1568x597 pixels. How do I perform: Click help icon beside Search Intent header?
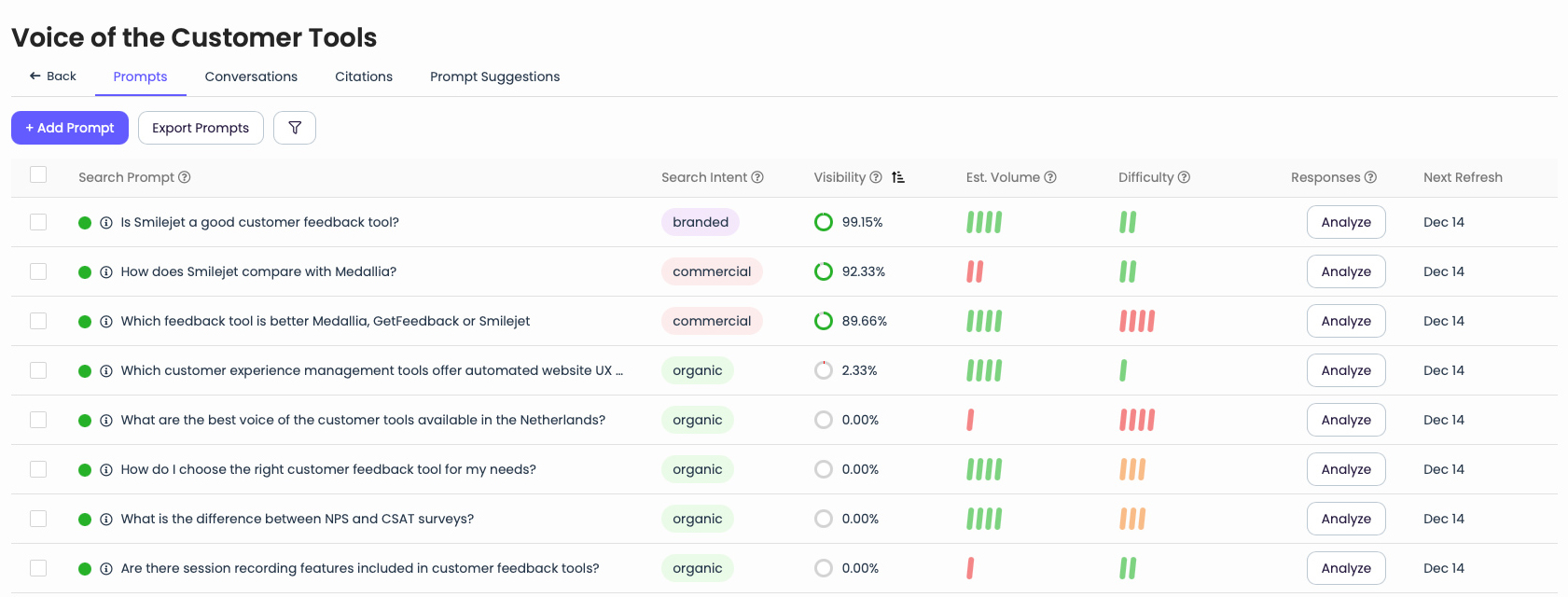757,177
